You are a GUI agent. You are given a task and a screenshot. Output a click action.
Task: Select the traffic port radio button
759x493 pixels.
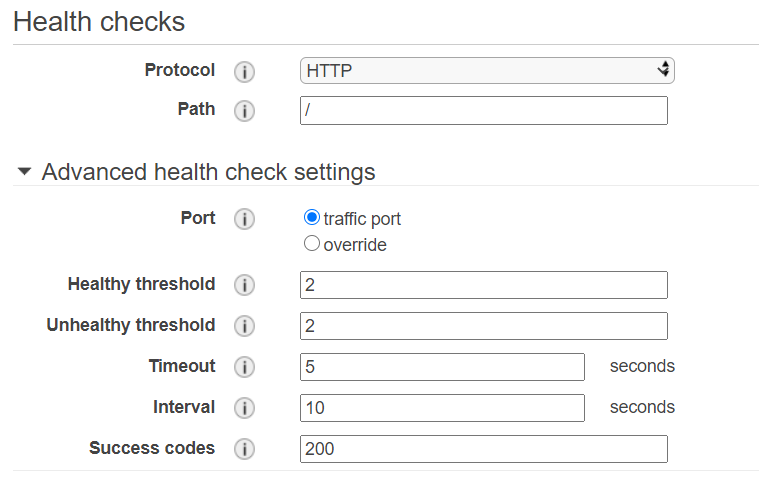click(x=312, y=218)
